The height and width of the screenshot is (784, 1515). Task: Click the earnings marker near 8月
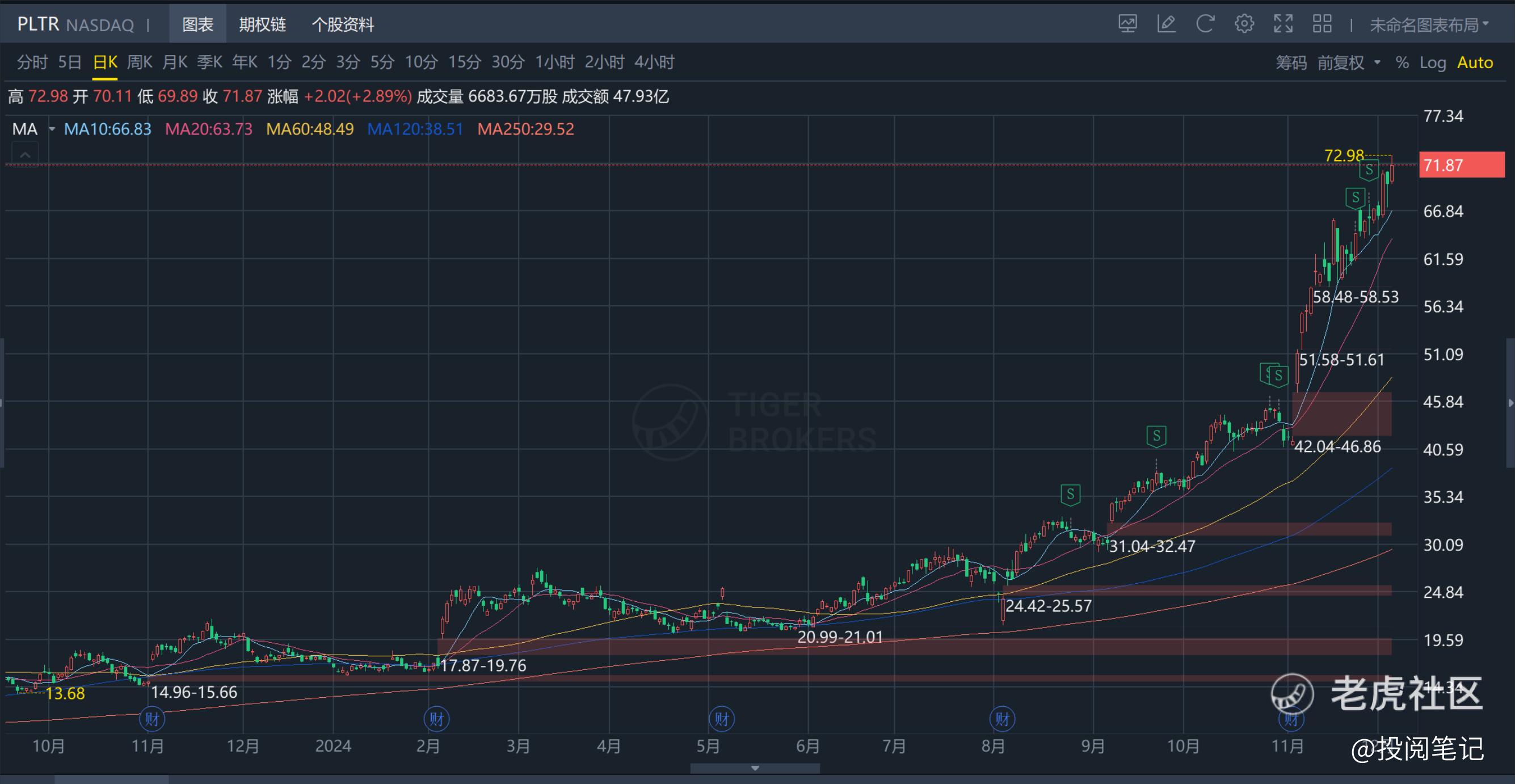[1003, 719]
